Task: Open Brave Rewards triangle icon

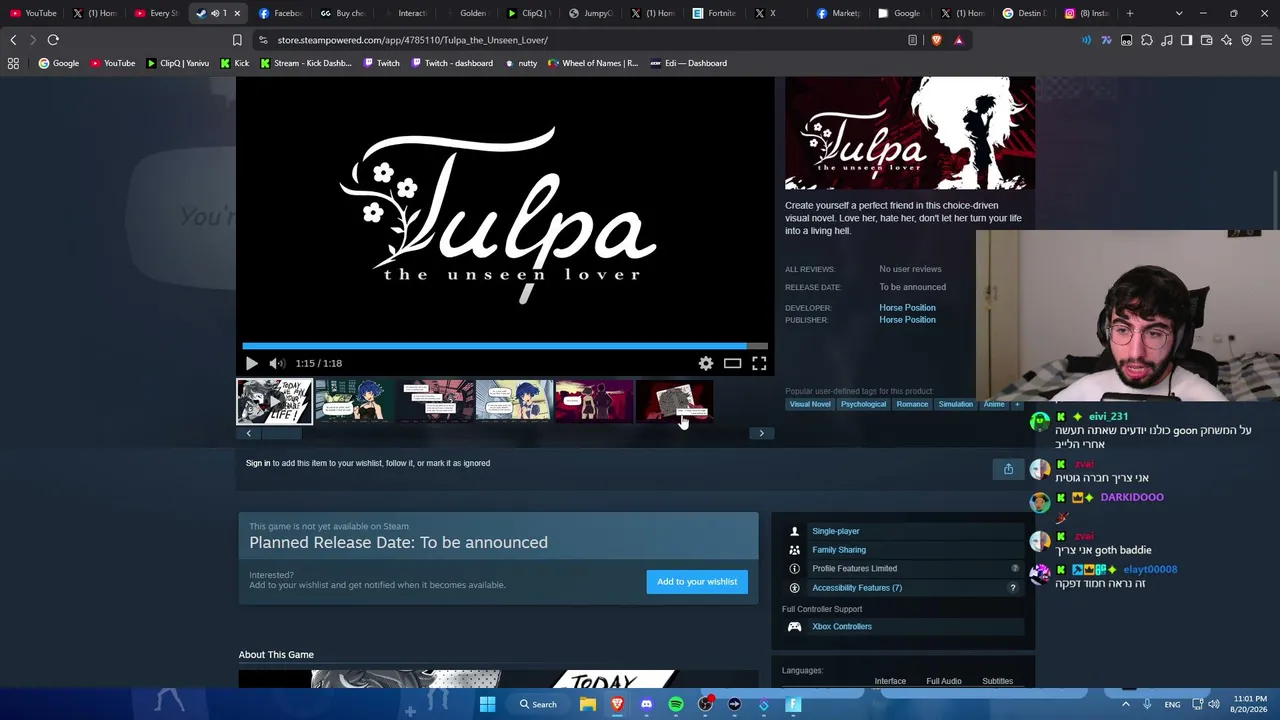Action: [958, 40]
